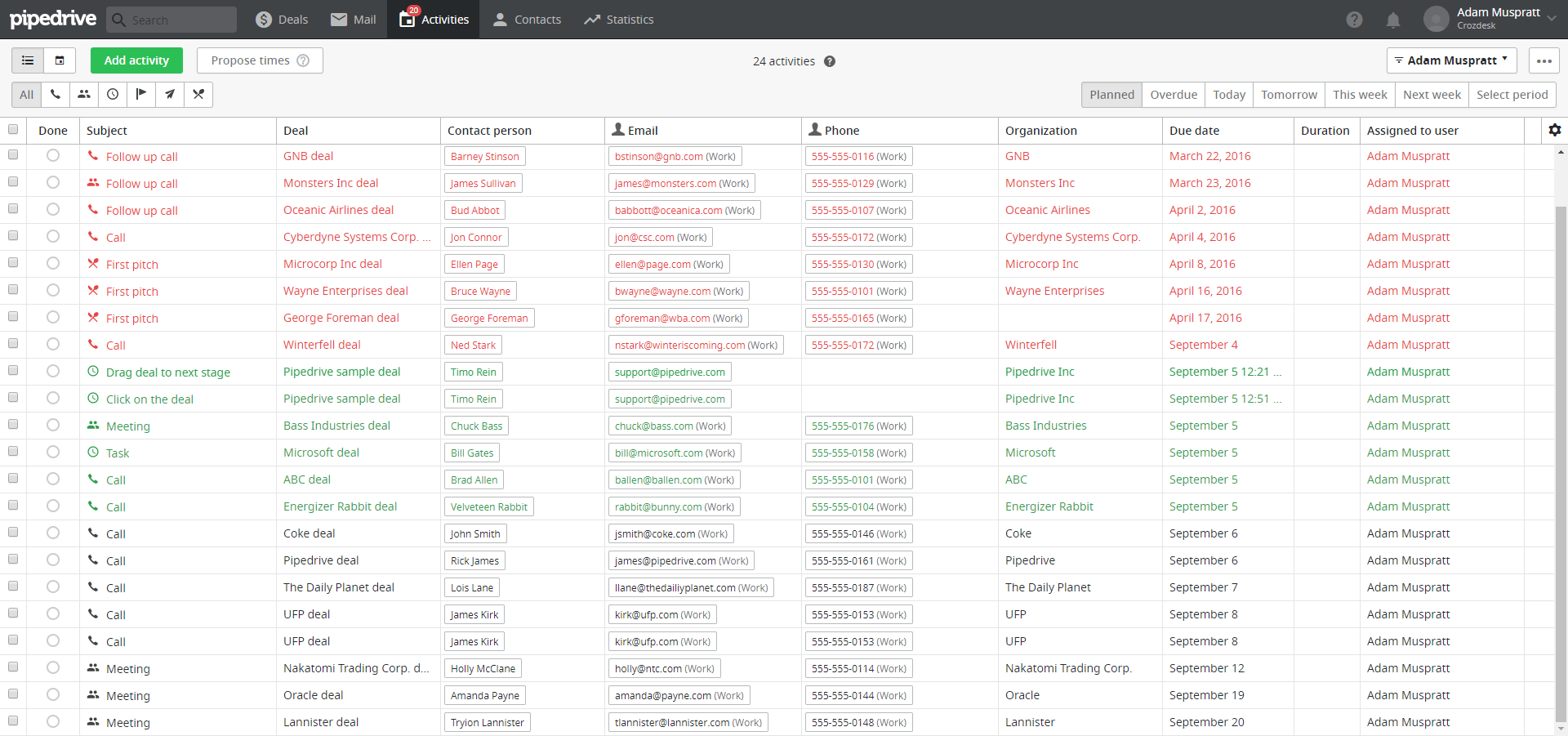Viewport: 1568px width, 736px height.
Task: Show This week activities
Action: [x=1360, y=95]
